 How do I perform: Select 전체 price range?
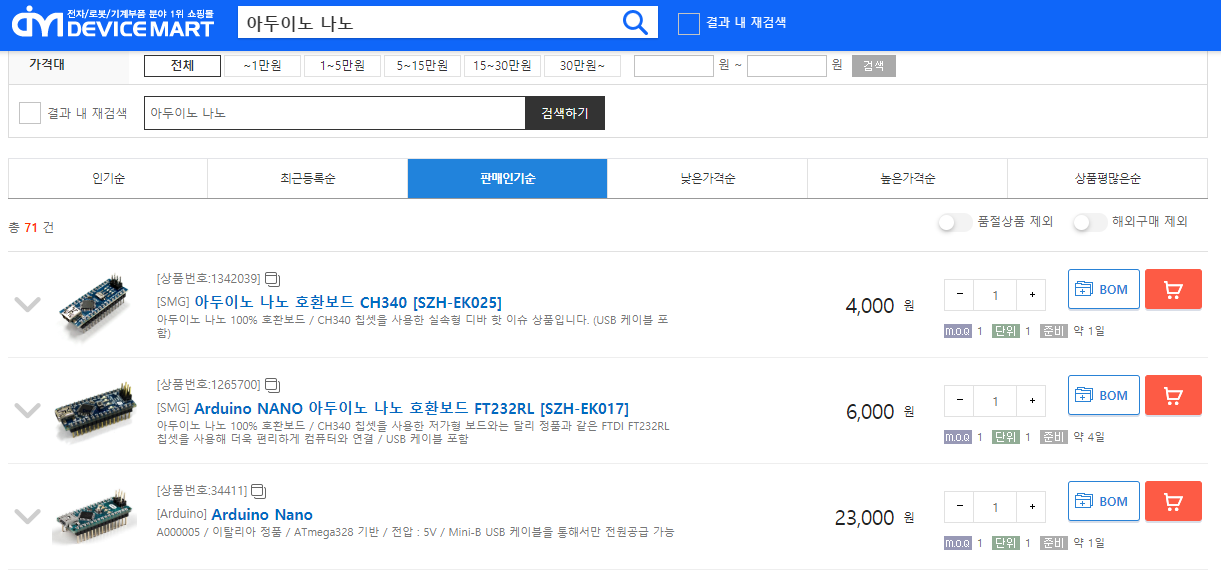click(x=182, y=66)
